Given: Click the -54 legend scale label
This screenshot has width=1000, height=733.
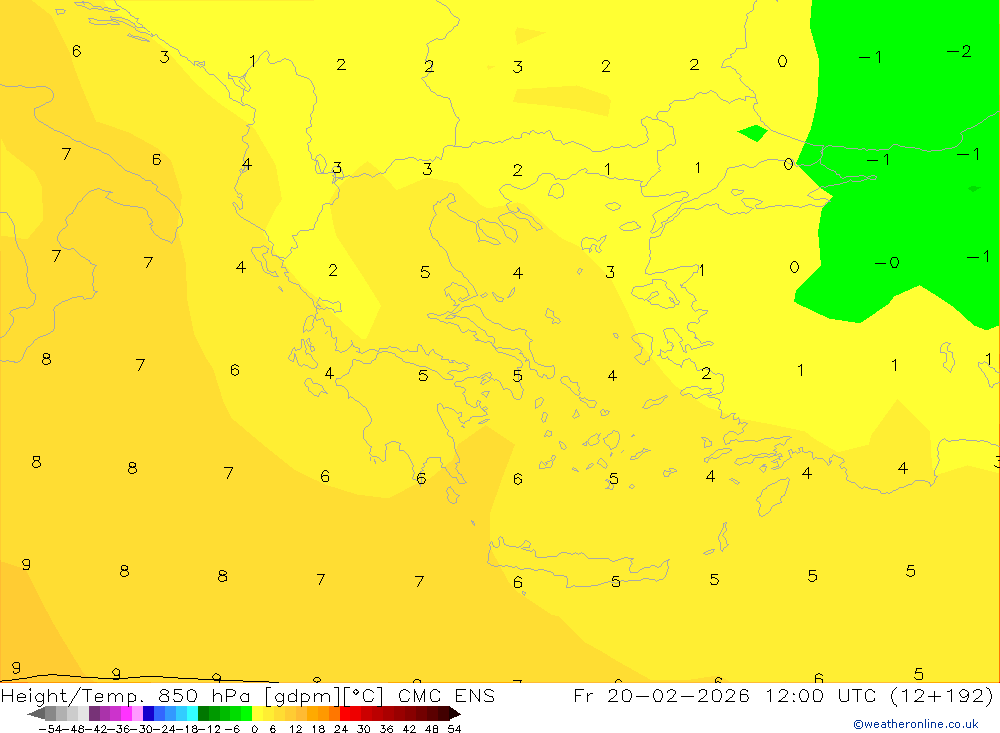Looking at the screenshot, I should coord(50,729).
